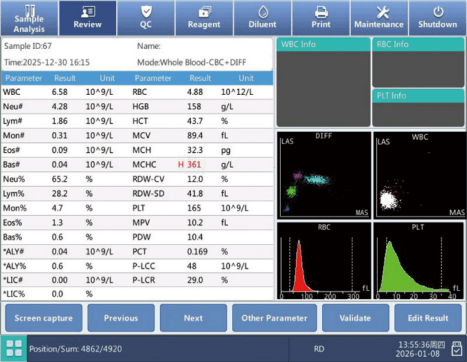Select the Neu# 4.28 result
This screenshot has width=467, height=362.
[x=60, y=107]
